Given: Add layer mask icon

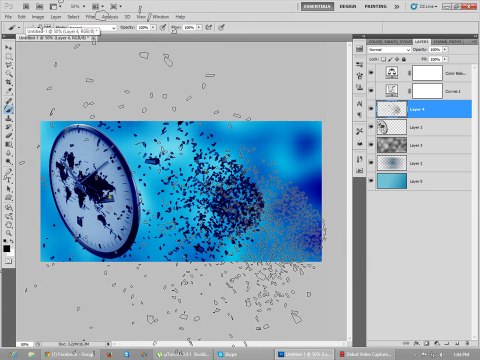Looking at the screenshot, I should coord(426,343).
